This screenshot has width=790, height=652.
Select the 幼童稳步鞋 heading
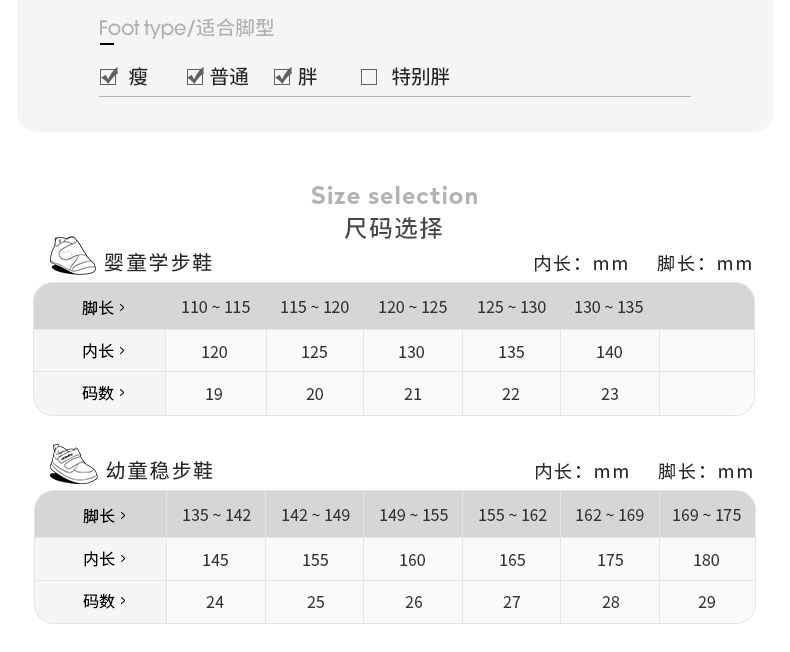(x=159, y=471)
